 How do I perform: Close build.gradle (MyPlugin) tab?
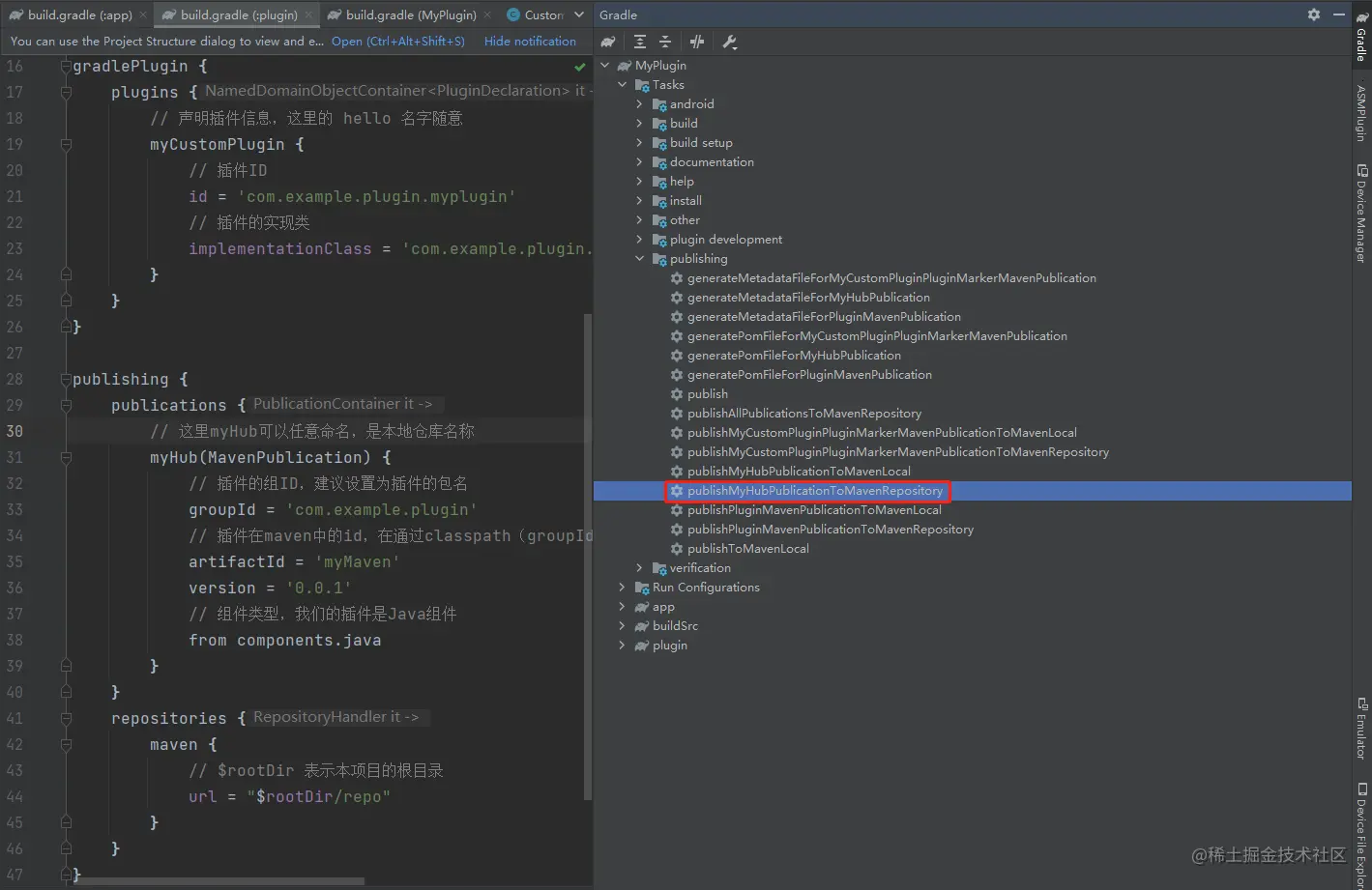point(487,14)
